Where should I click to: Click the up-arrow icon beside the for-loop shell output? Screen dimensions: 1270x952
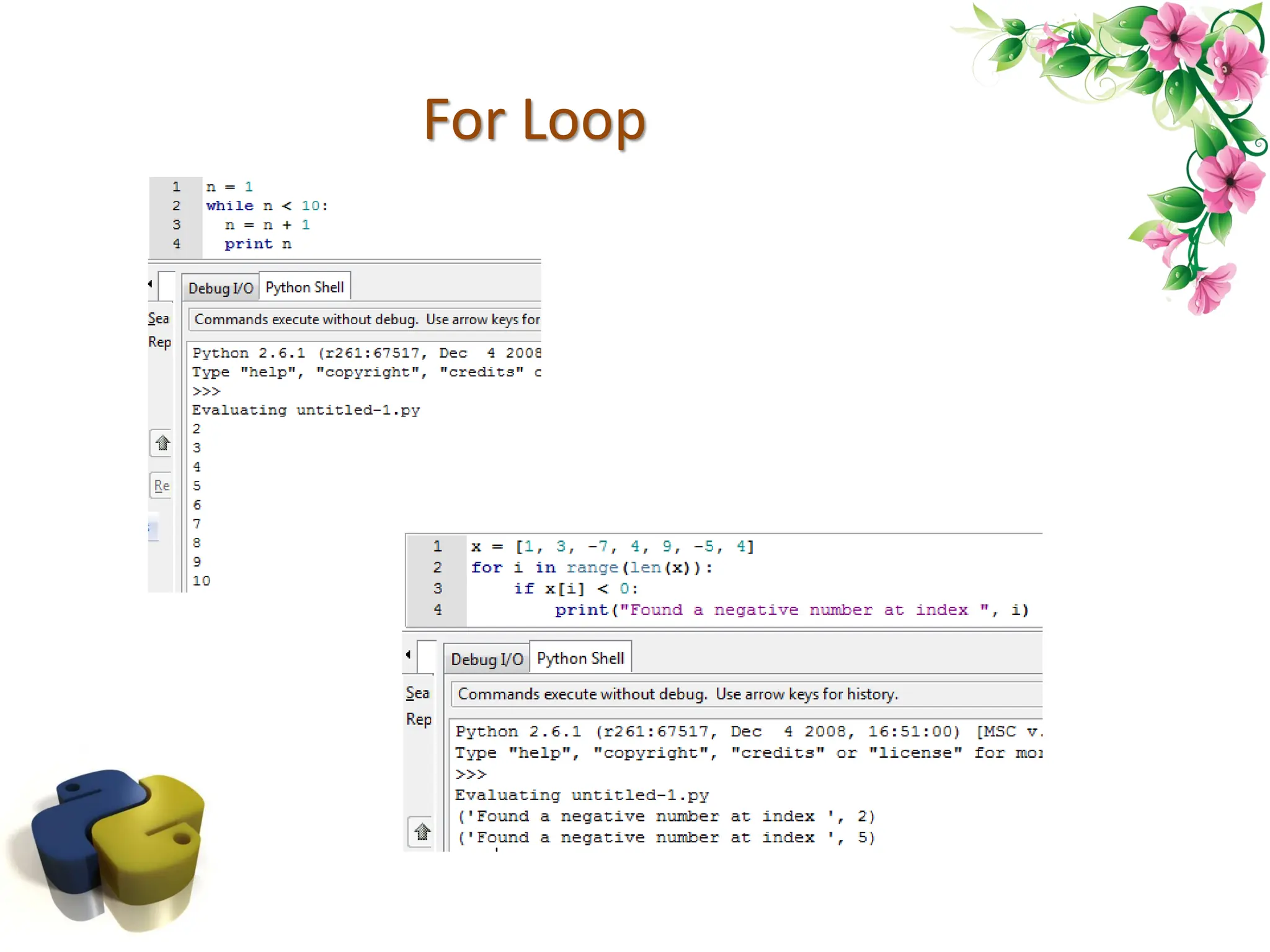[x=422, y=831]
